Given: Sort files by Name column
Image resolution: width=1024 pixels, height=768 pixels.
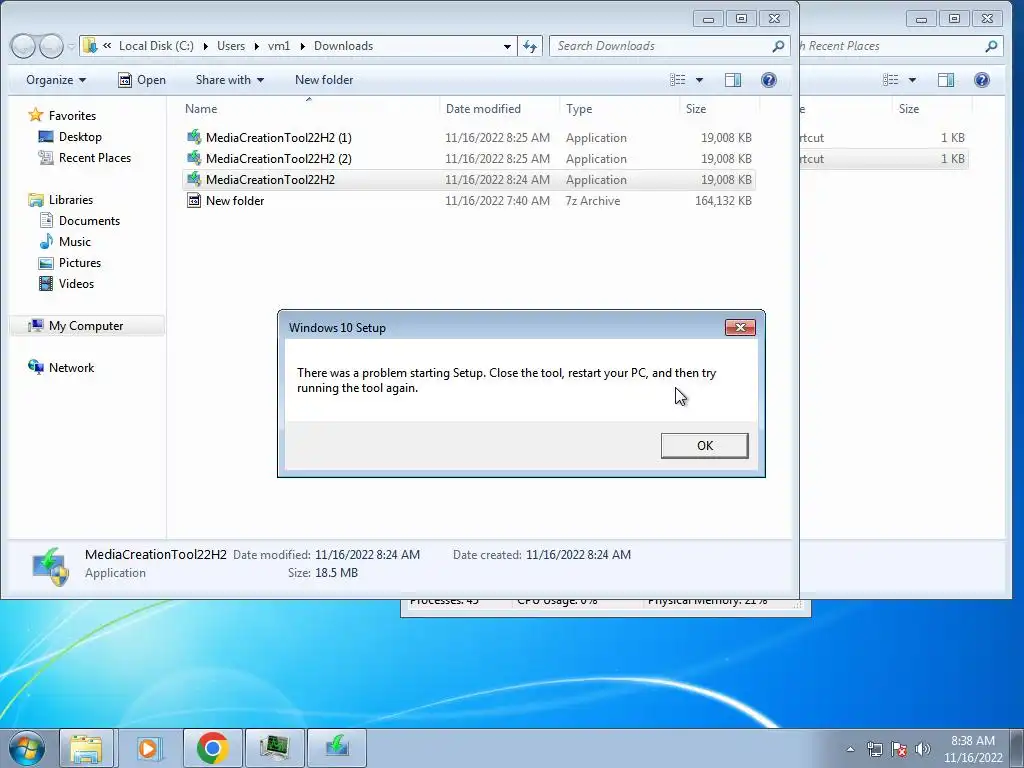Looking at the screenshot, I should (x=310, y=108).
